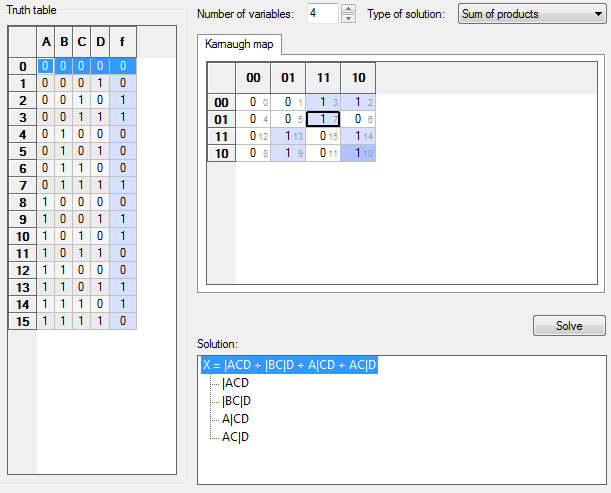Toggle f value in truth table row 12
This screenshot has height=493, width=611.
click(123, 270)
